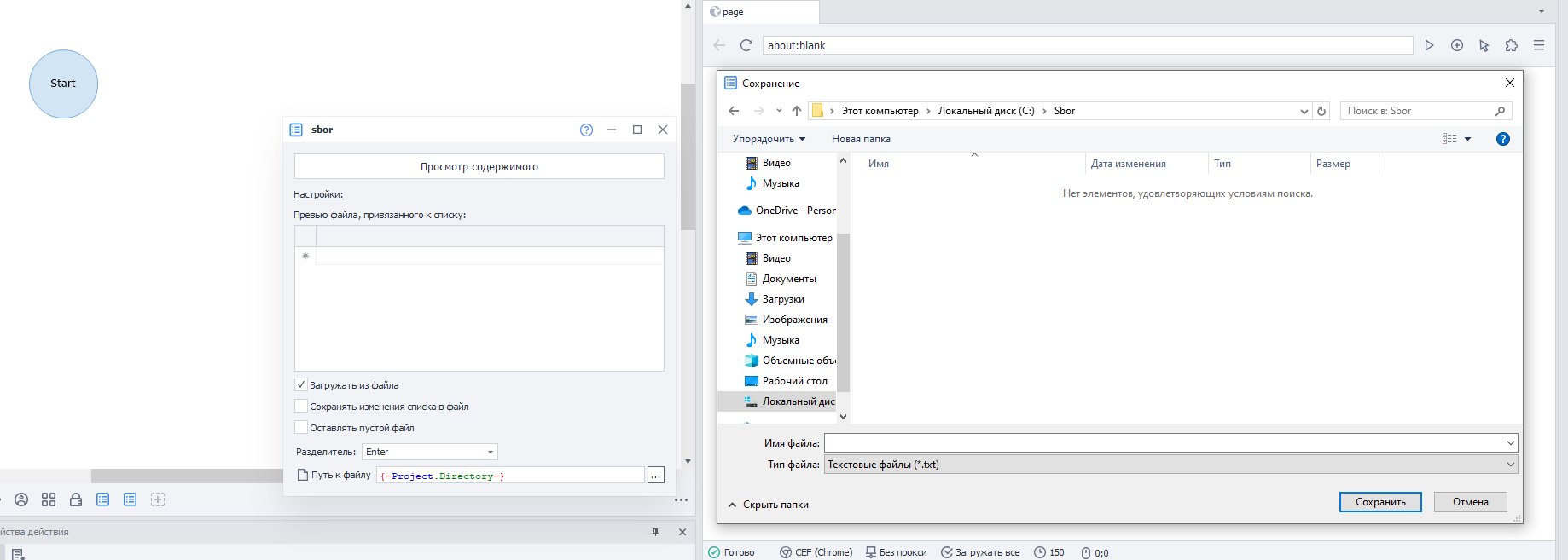Open the 'Упорядочить' dropdown menu
The image size is (1568, 560).
click(769, 139)
